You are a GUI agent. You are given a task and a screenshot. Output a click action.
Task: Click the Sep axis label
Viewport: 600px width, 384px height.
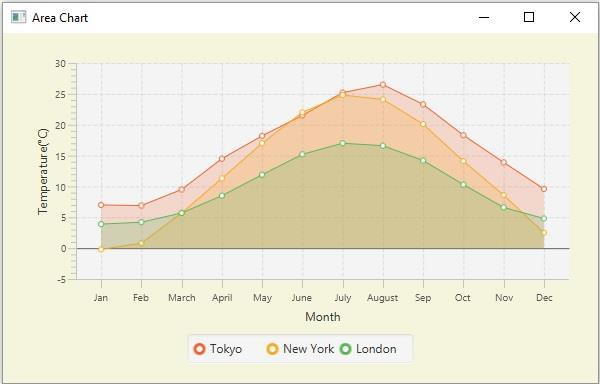(x=423, y=298)
